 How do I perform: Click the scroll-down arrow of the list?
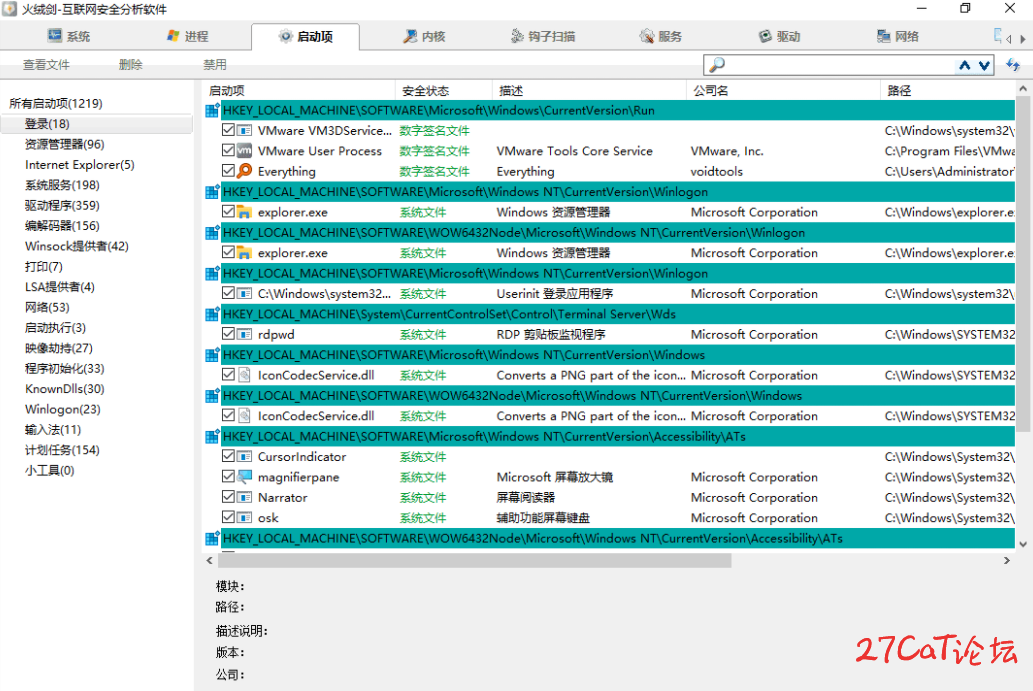1022,544
